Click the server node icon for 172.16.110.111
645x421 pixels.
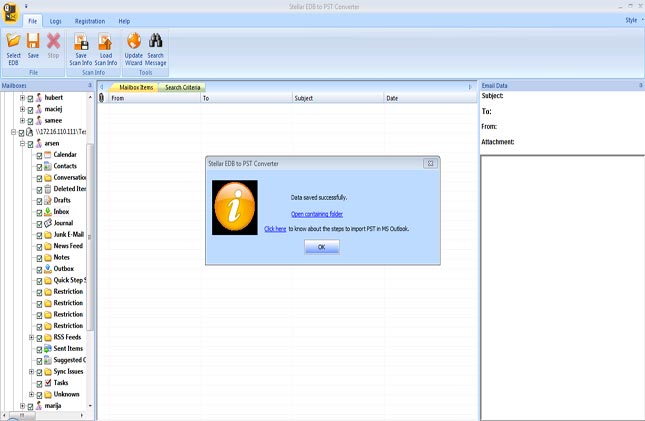click(x=29, y=132)
